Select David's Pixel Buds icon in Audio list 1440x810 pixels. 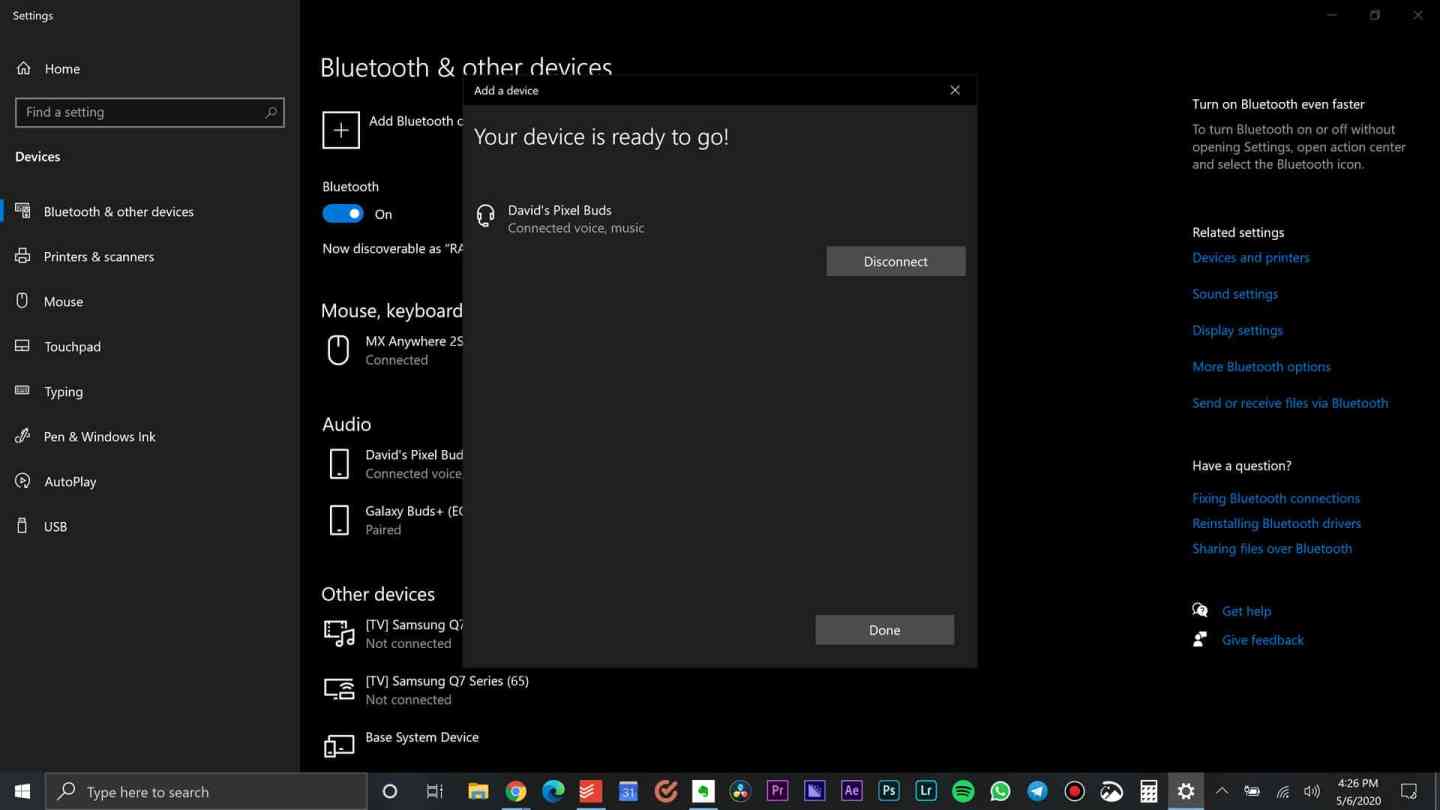point(339,464)
